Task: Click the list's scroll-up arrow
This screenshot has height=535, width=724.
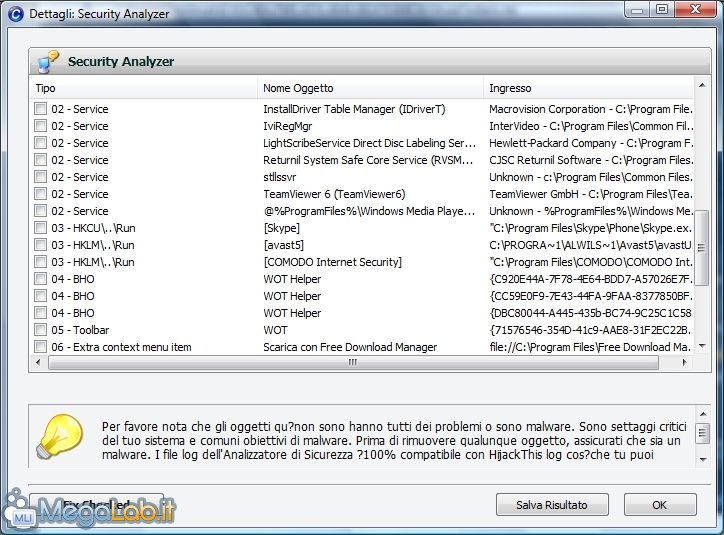Action: (702, 85)
